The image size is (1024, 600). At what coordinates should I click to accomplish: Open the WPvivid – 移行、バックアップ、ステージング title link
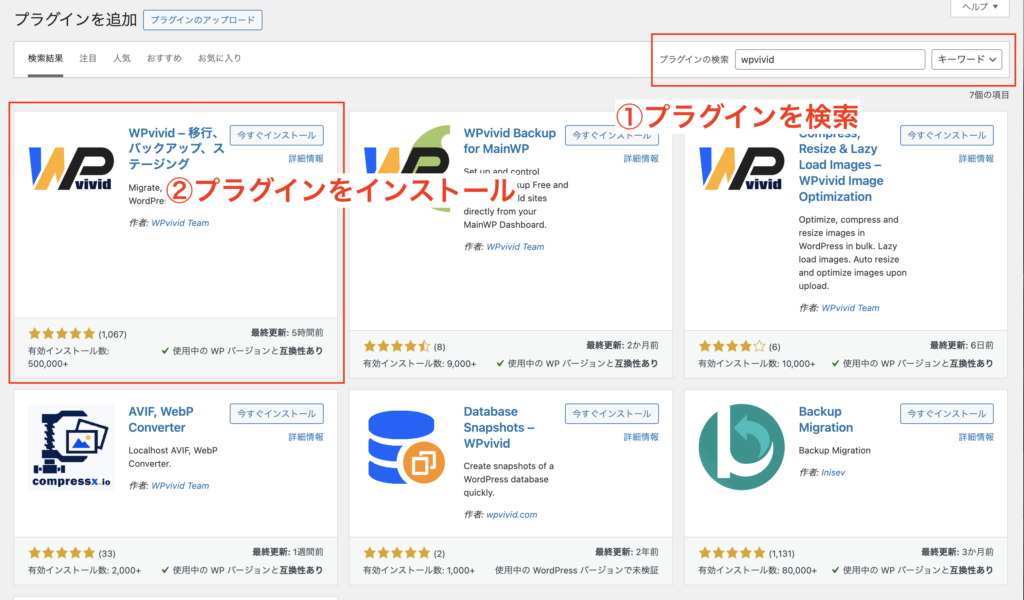176,148
